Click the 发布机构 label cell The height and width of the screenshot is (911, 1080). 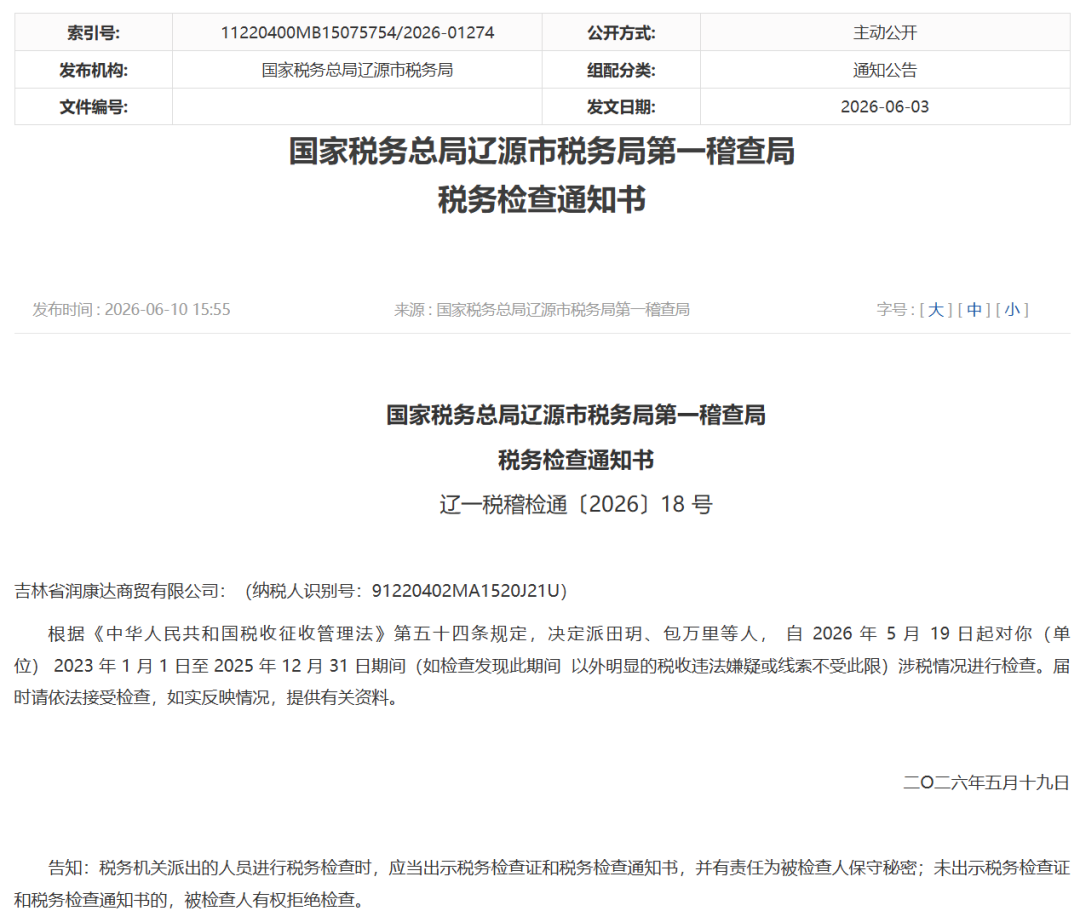94,70
